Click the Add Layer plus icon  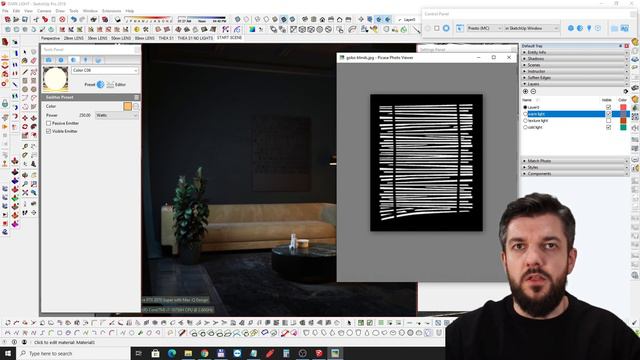click(526, 91)
